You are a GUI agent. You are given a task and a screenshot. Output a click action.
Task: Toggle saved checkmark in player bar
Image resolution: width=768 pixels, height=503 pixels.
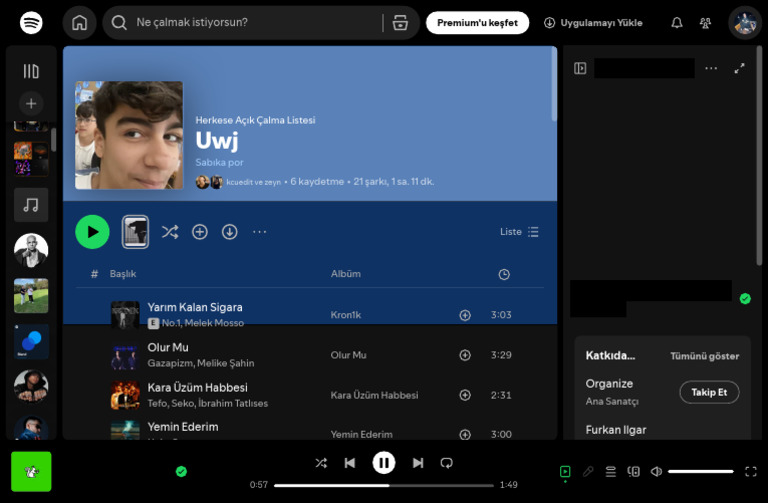click(181, 472)
